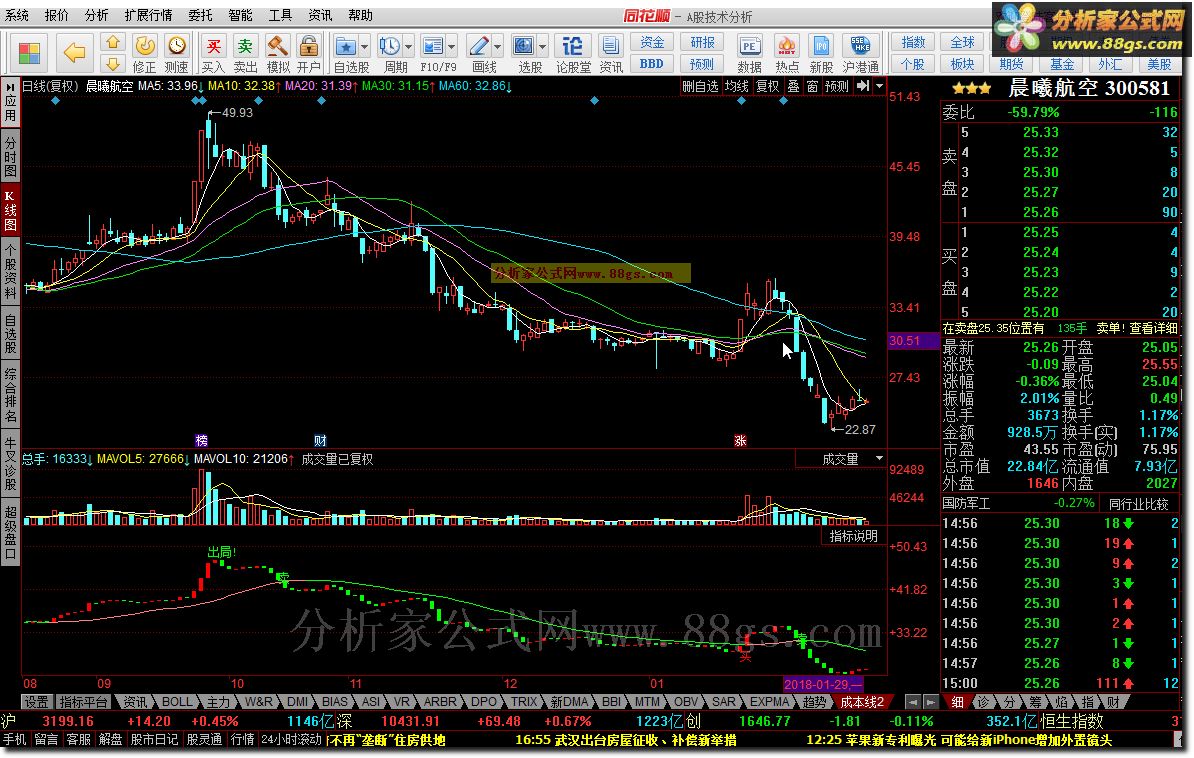Toggle the 预测 forecast in chart header
The width and height of the screenshot is (1194, 758).
click(837, 87)
